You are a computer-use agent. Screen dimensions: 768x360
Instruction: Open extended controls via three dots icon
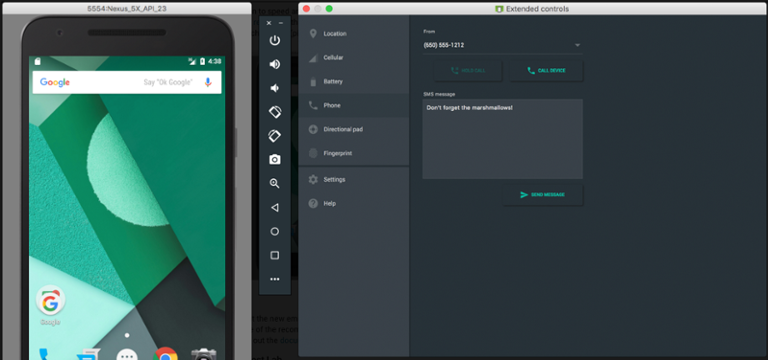coord(275,279)
